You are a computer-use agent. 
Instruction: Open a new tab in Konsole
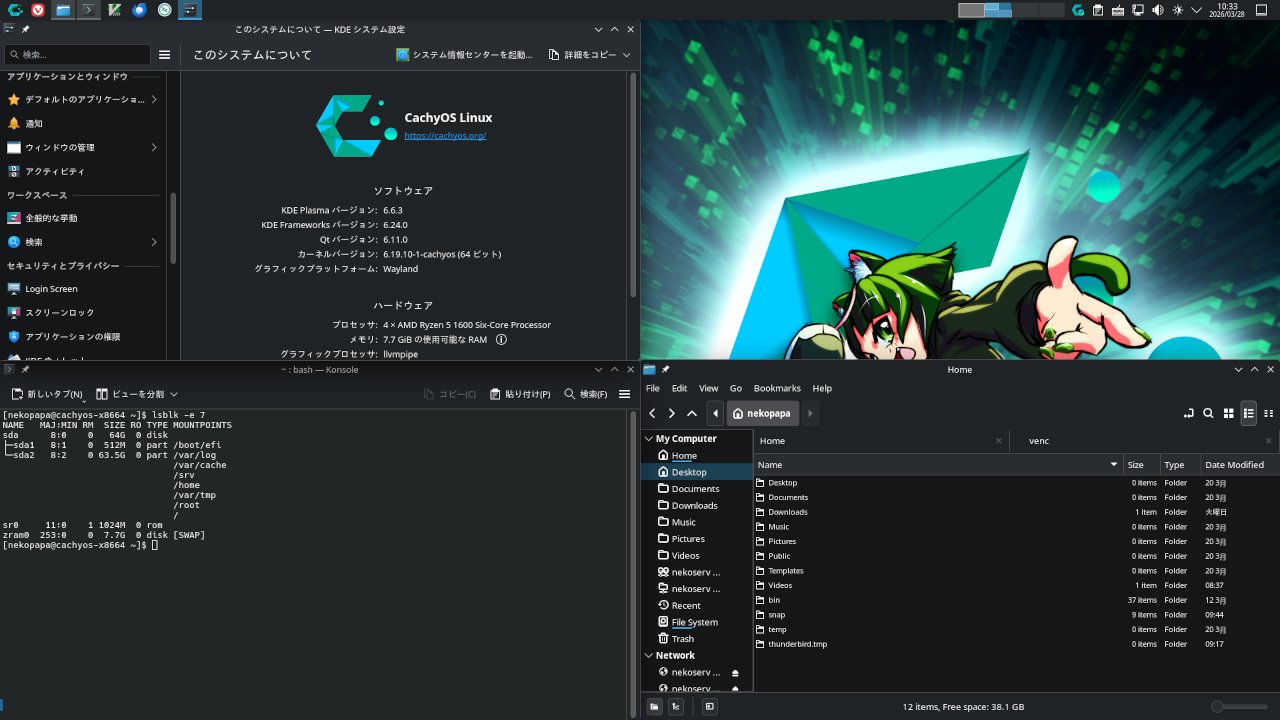47,394
